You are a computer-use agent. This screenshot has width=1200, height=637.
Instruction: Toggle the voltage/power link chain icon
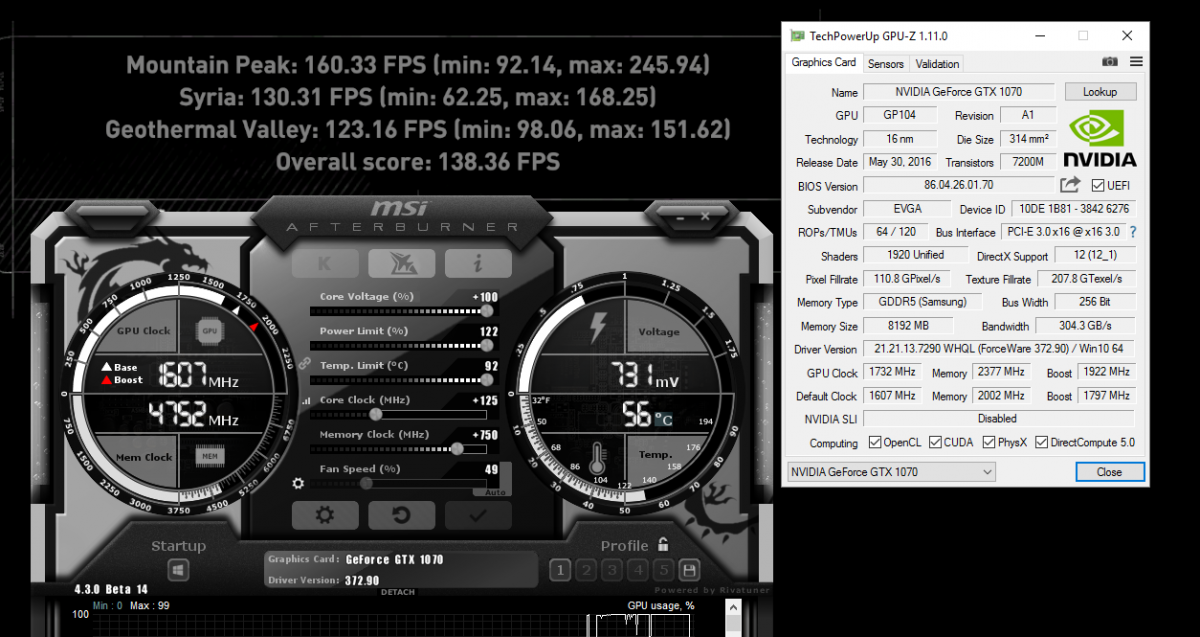[304, 365]
